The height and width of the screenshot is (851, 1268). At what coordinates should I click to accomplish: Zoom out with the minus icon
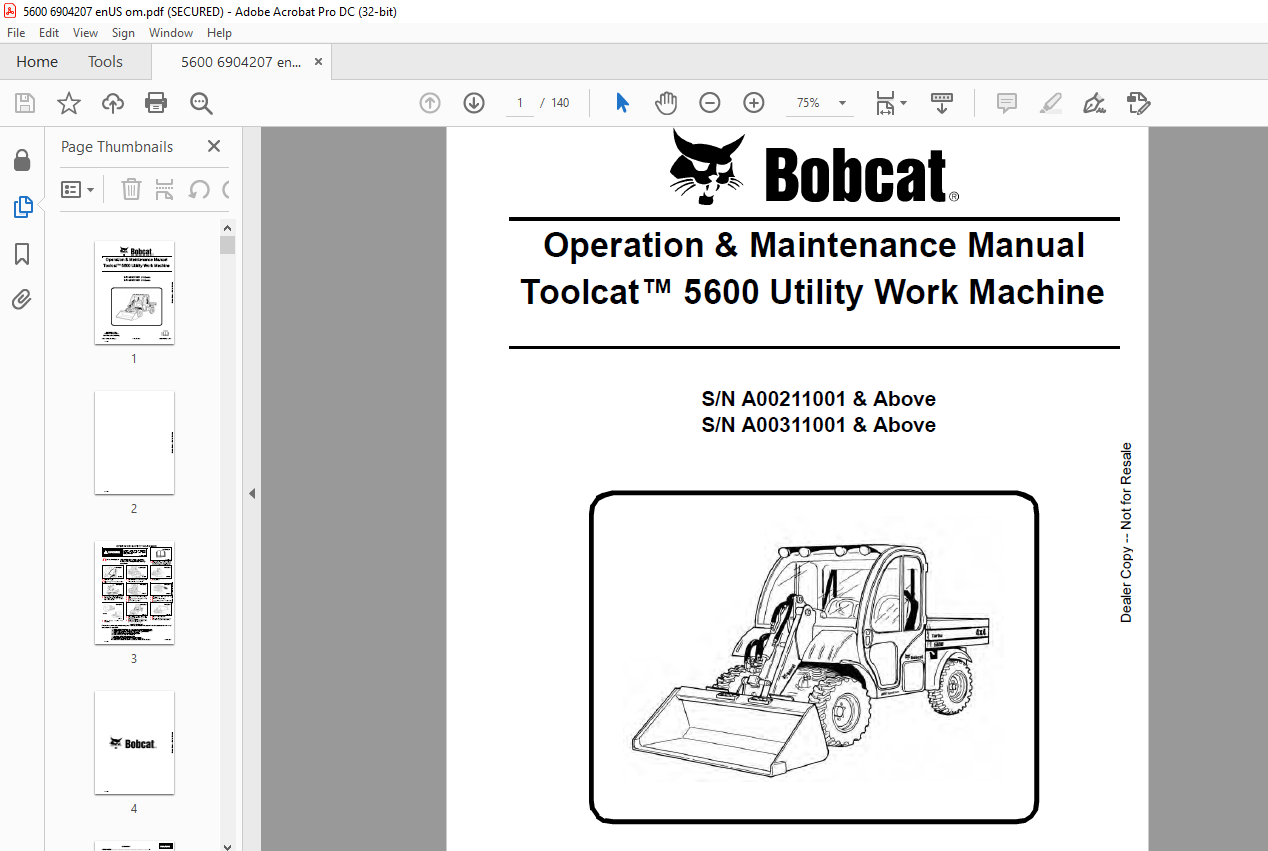pos(710,103)
